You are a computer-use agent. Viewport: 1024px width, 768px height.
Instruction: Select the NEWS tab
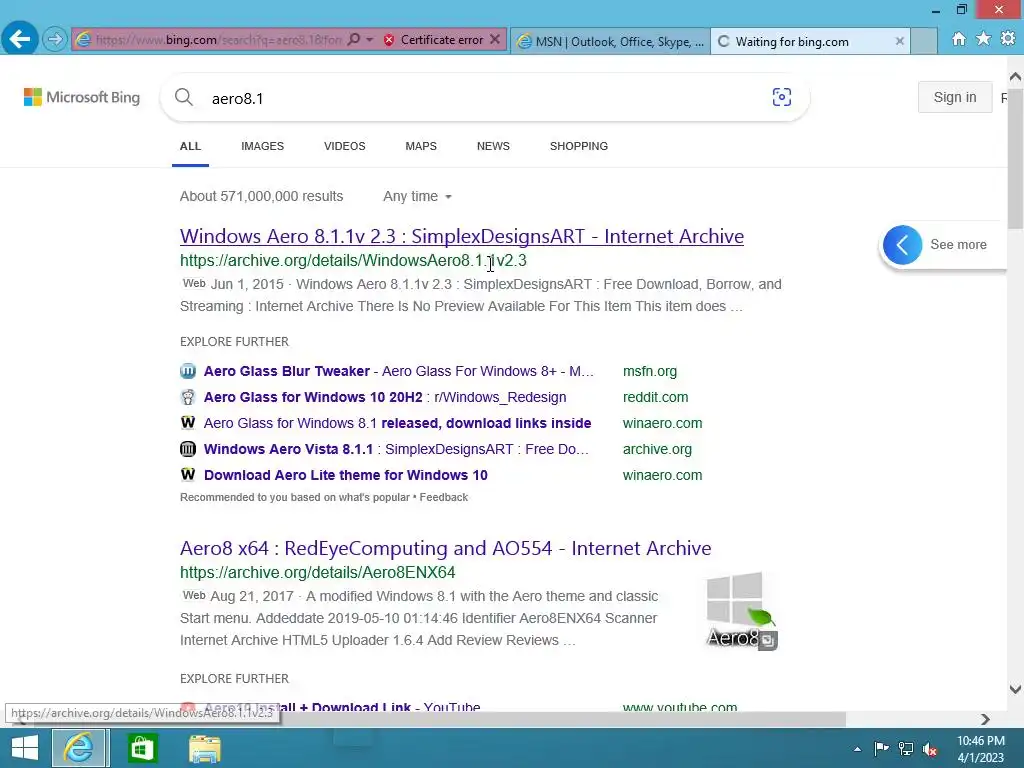point(493,146)
